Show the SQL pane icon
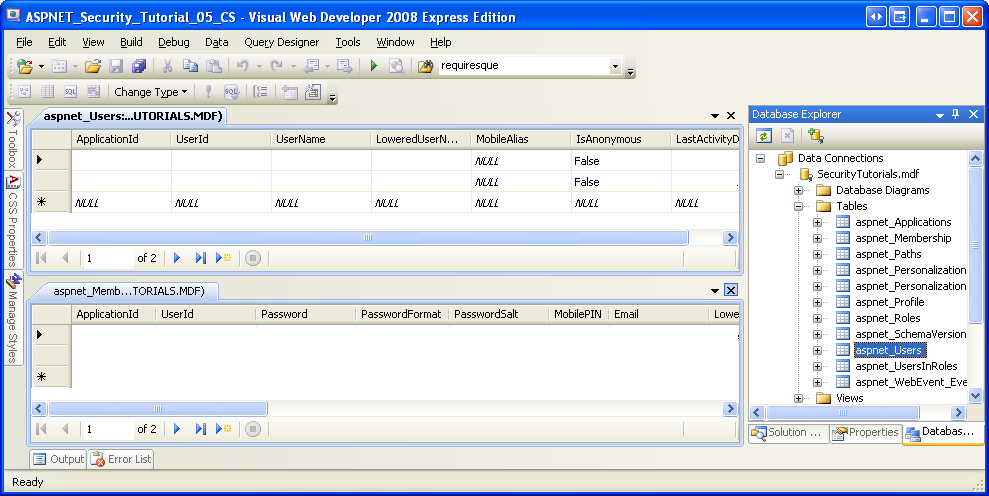 click(71, 92)
